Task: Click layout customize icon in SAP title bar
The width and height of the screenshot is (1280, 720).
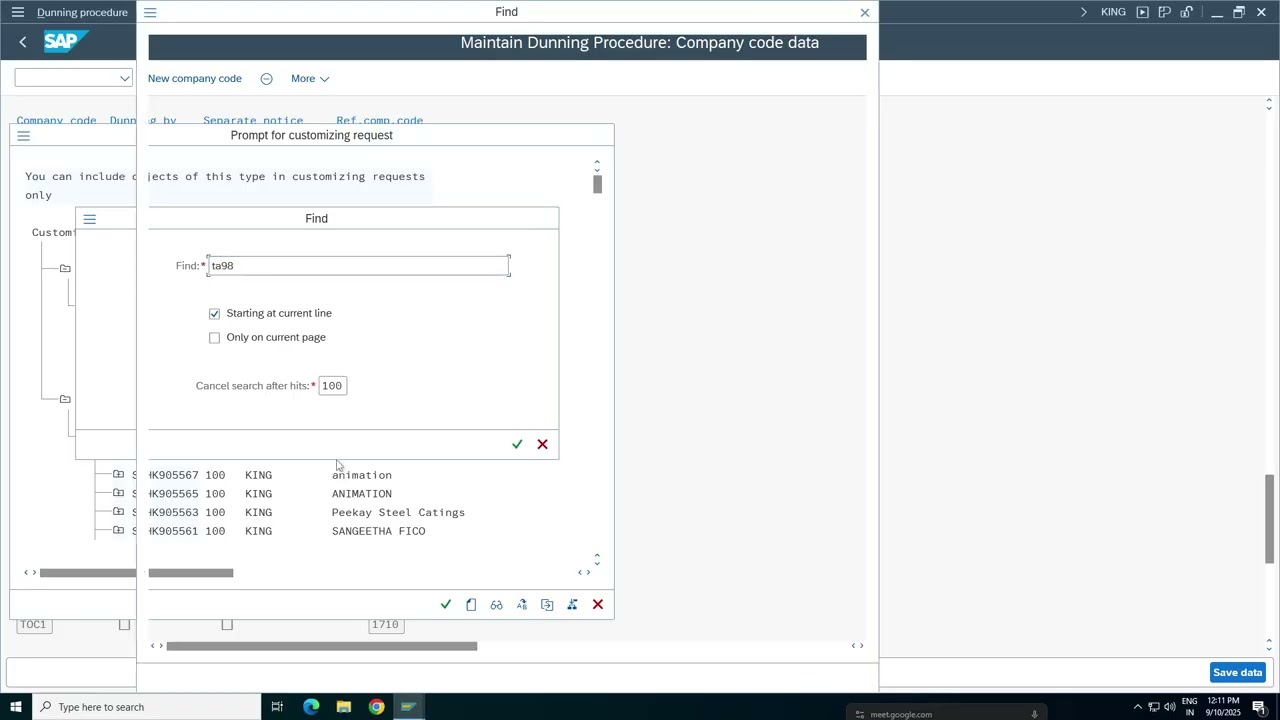Action: pos(1165,12)
